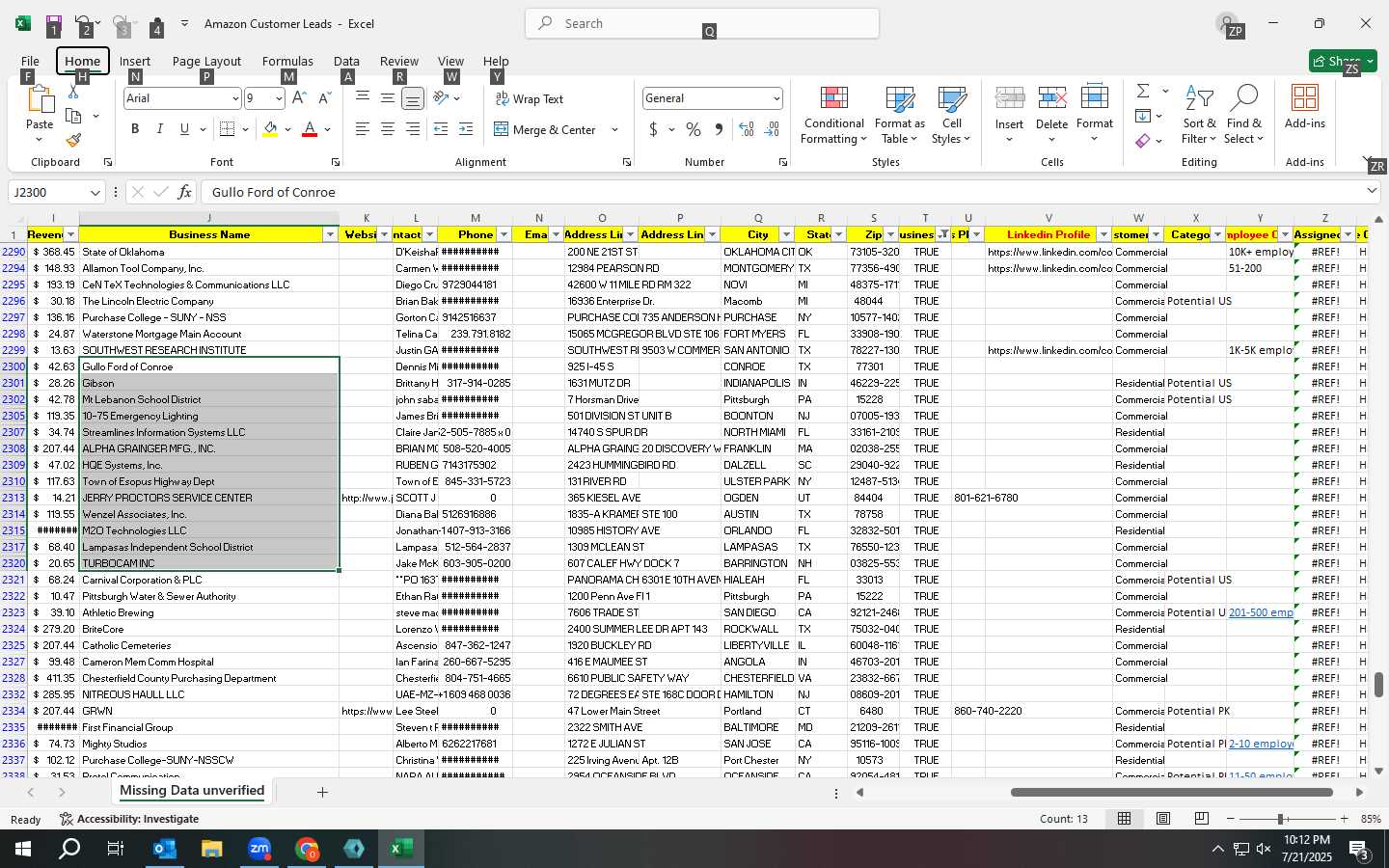Open Conditional Formatting menu
Viewport: 1389px width, 868px height.
click(x=834, y=115)
